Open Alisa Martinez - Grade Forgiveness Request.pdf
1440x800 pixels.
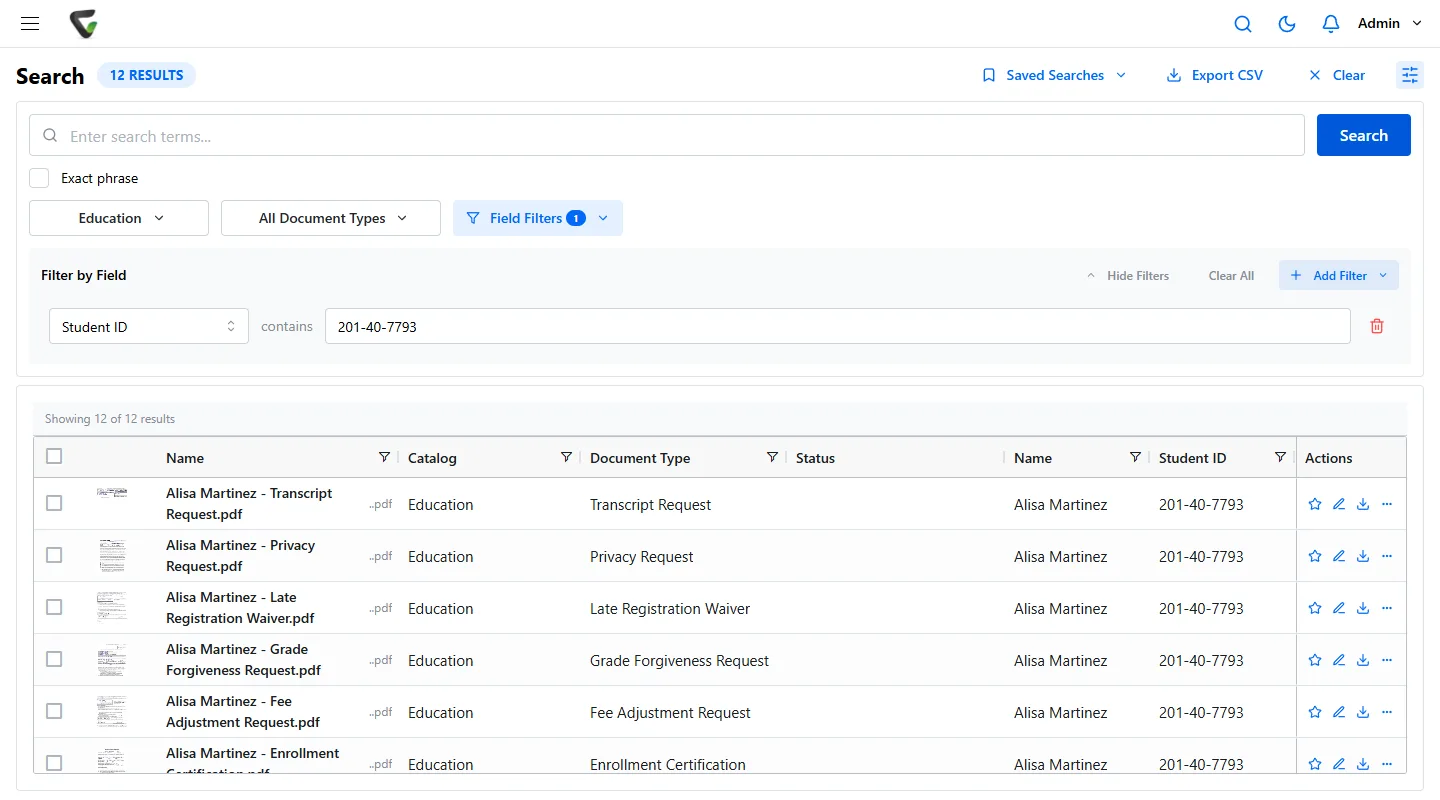(x=244, y=660)
